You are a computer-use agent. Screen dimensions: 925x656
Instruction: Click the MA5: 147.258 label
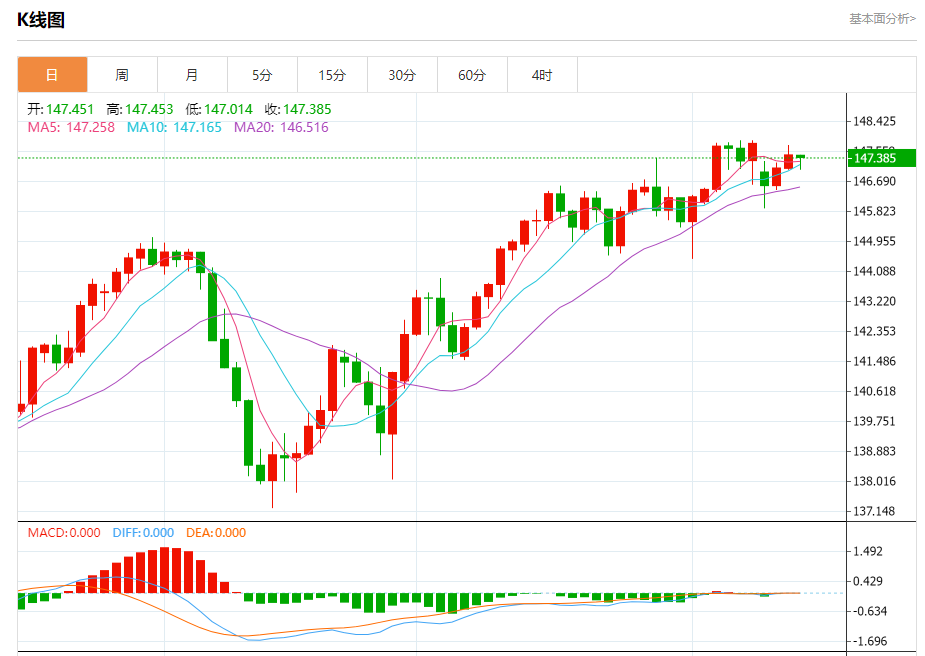point(71,127)
